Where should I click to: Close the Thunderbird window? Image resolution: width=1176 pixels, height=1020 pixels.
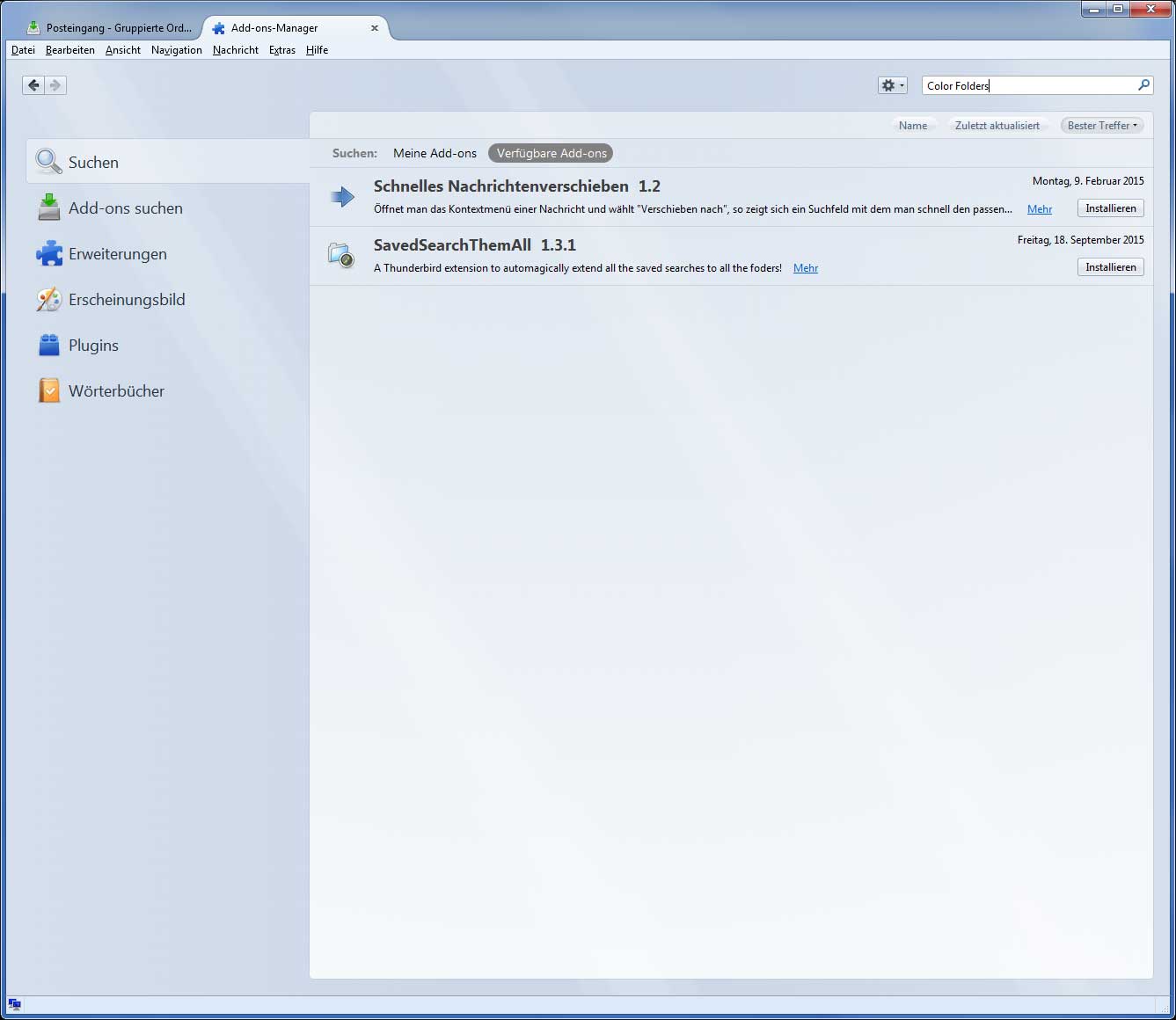click(x=1150, y=10)
